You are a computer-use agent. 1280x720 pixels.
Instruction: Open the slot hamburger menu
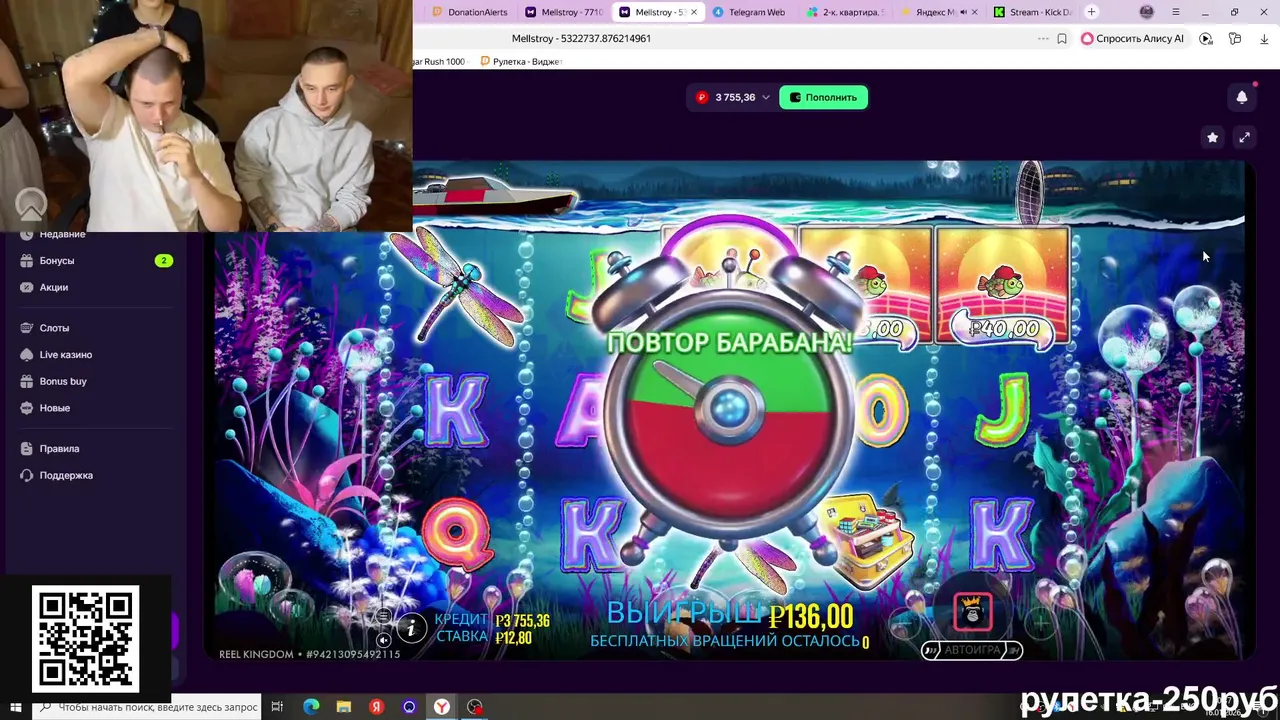(383, 616)
